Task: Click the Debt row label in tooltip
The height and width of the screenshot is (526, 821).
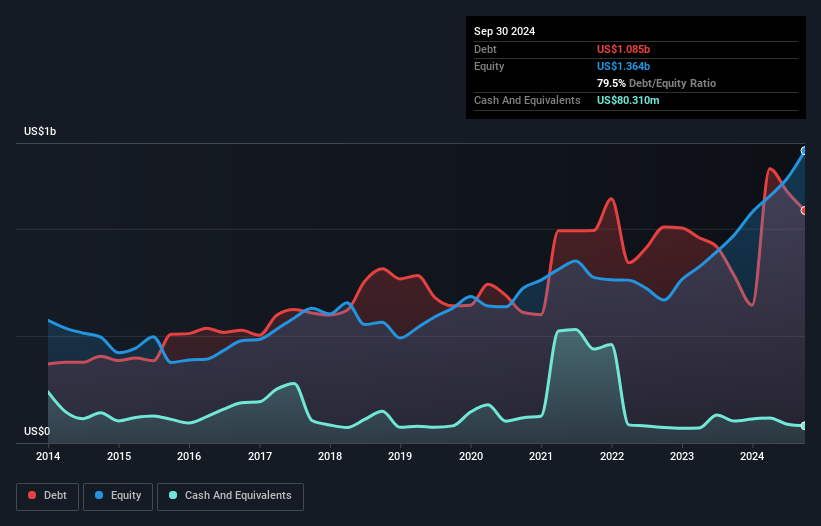Action: coord(485,49)
